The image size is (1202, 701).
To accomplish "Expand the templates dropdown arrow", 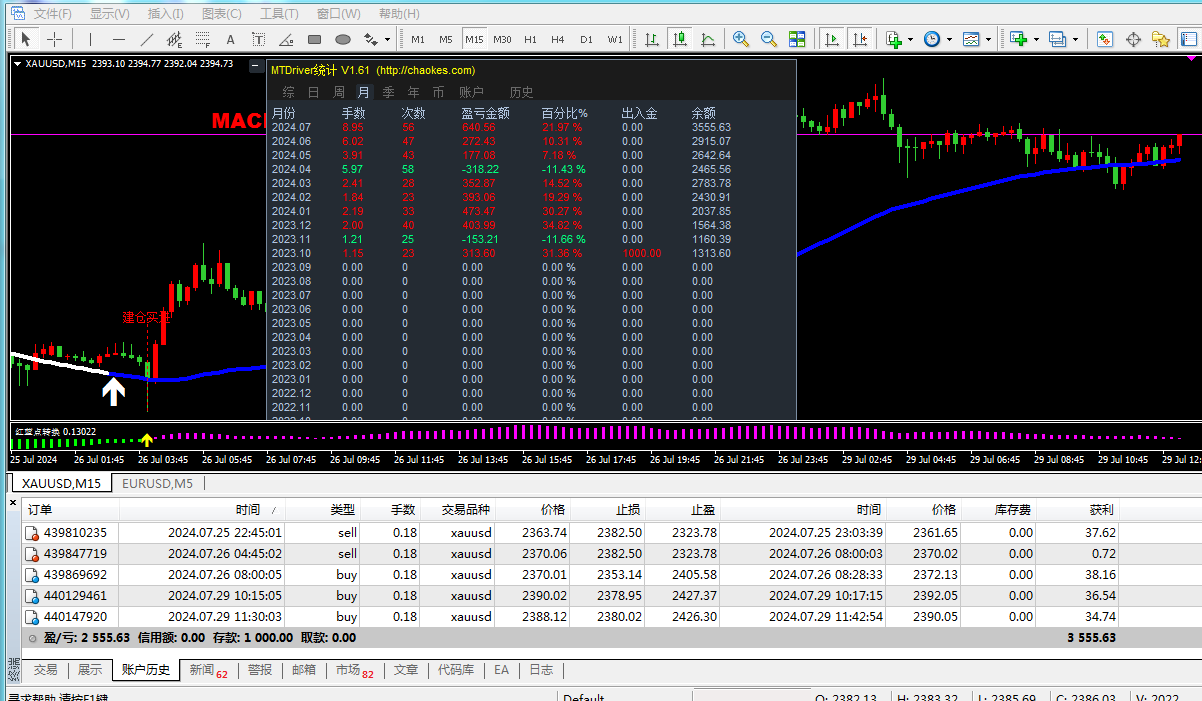I will [988, 40].
